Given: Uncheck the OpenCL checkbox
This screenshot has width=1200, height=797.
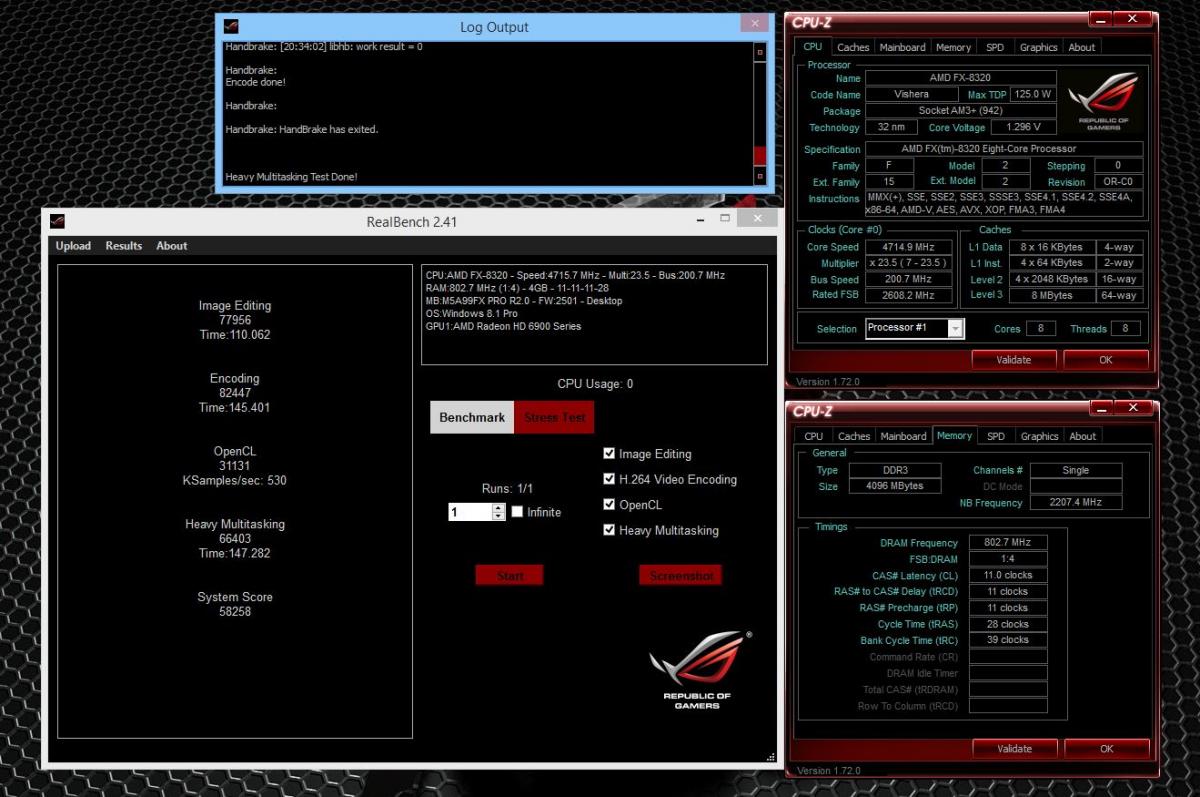Looking at the screenshot, I should [x=609, y=504].
